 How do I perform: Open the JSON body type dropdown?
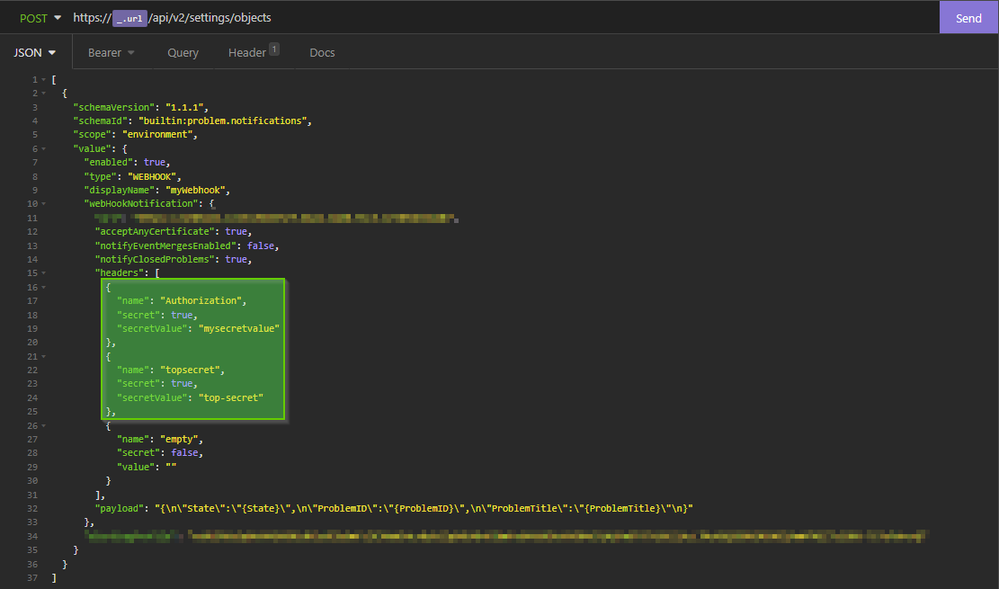(34, 52)
